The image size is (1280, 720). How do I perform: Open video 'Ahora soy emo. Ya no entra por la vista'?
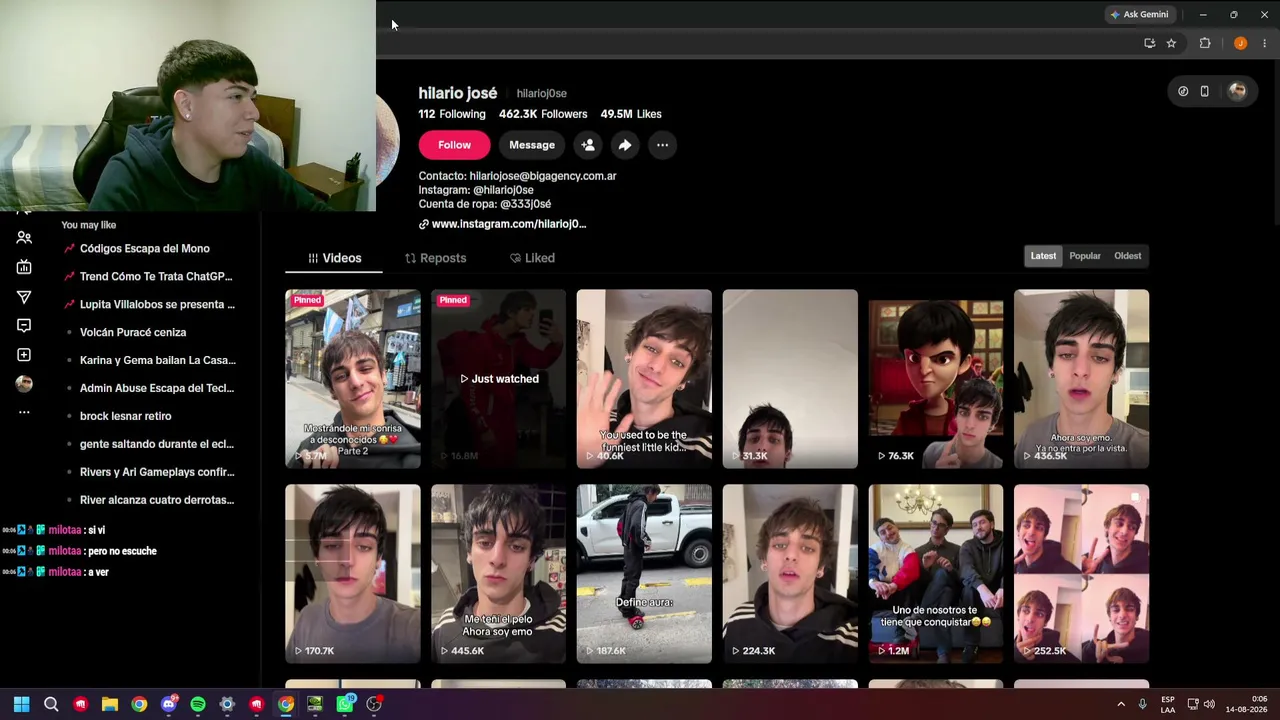pos(1082,379)
